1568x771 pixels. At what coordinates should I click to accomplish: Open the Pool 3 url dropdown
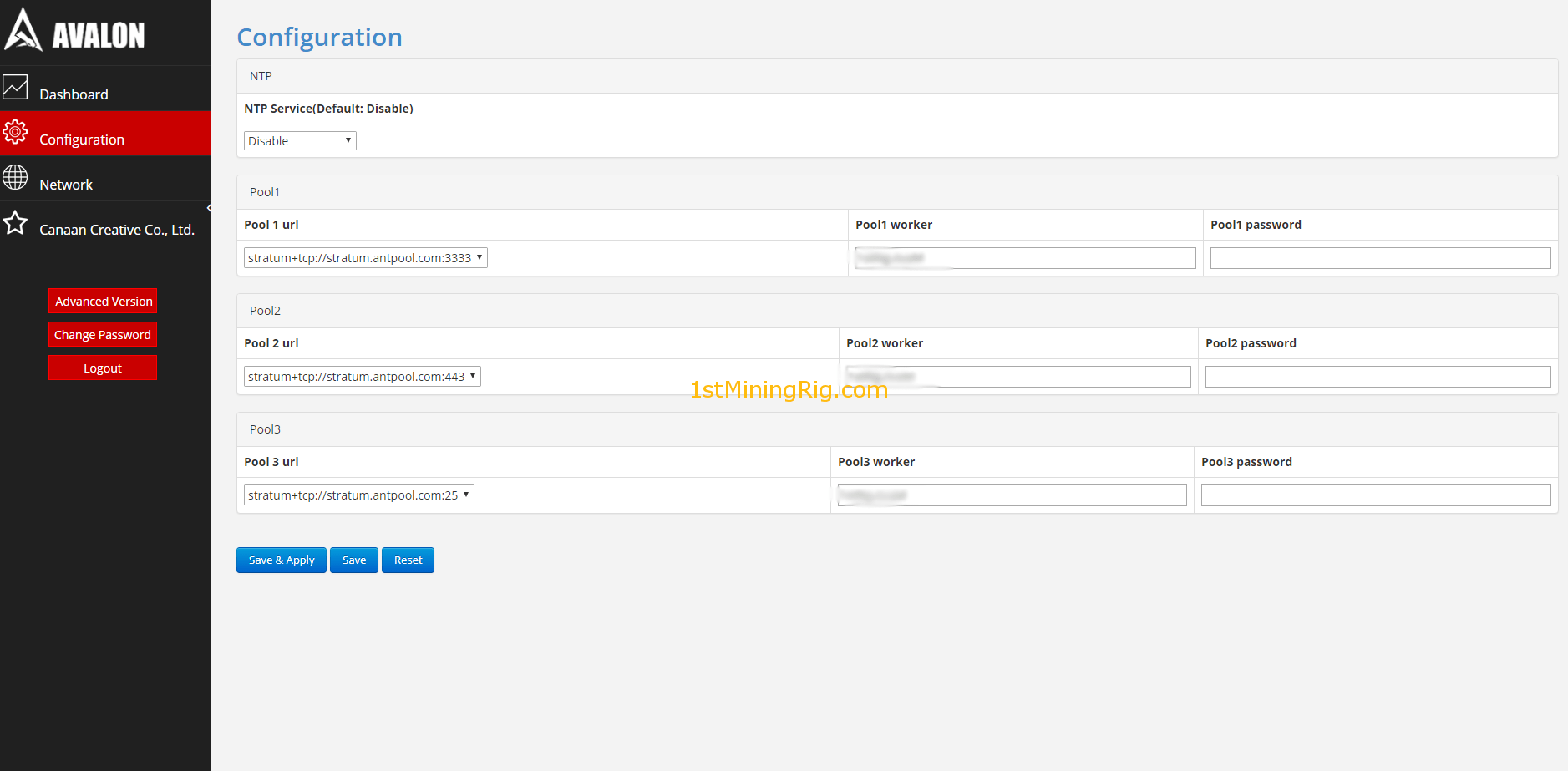click(359, 495)
